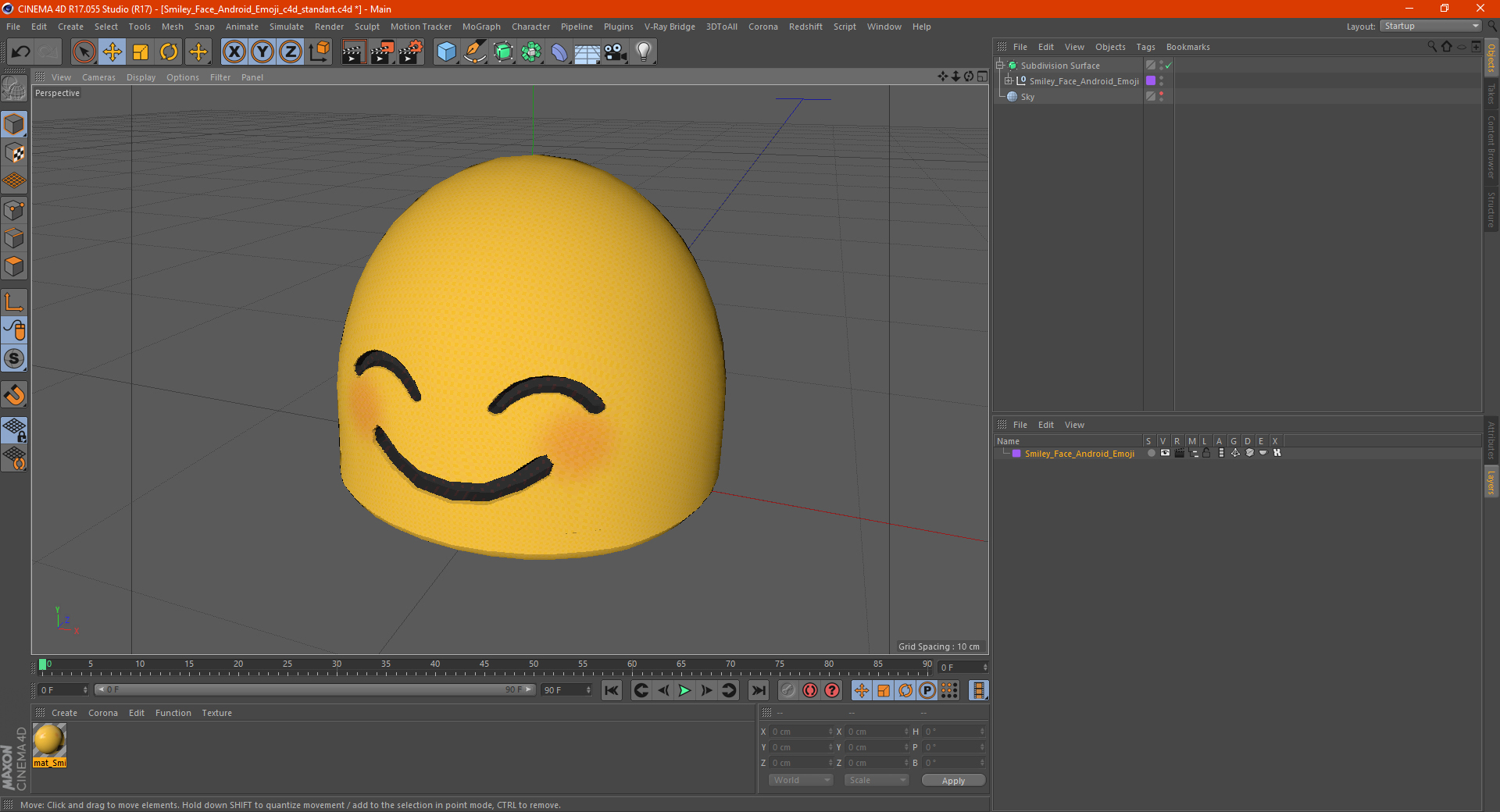Open the Objects manager Tags menu
Image resolution: width=1500 pixels, height=812 pixels.
(x=1145, y=47)
